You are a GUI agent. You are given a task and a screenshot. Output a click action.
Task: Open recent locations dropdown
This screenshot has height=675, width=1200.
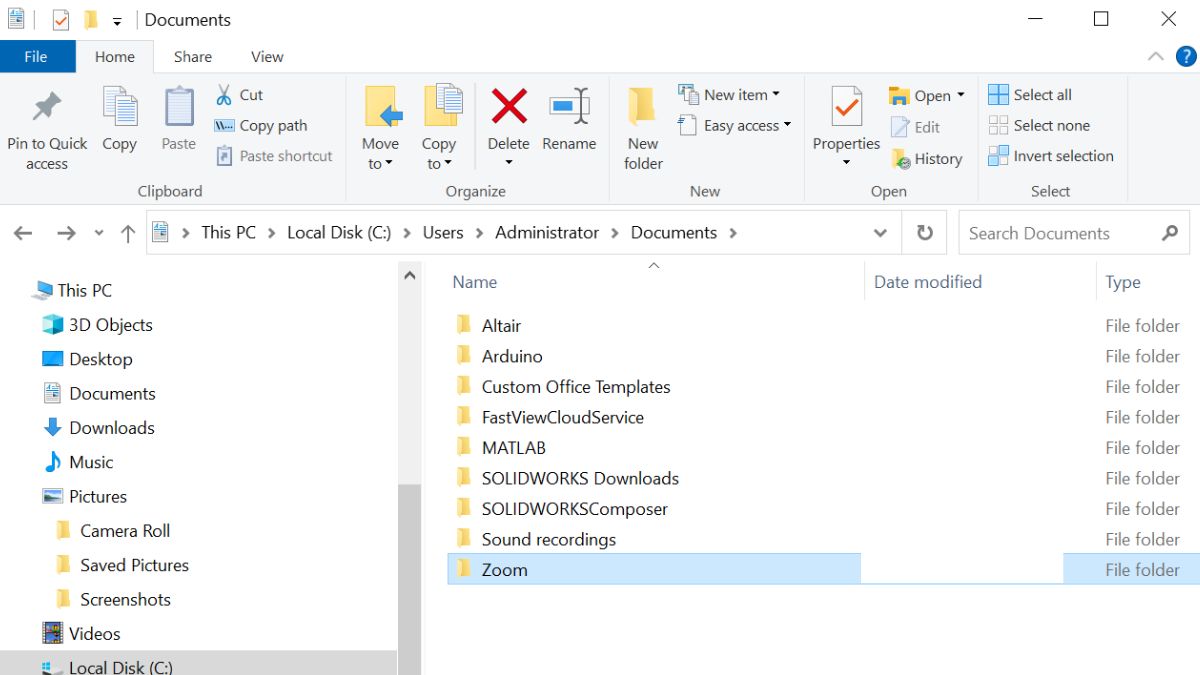click(x=98, y=233)
